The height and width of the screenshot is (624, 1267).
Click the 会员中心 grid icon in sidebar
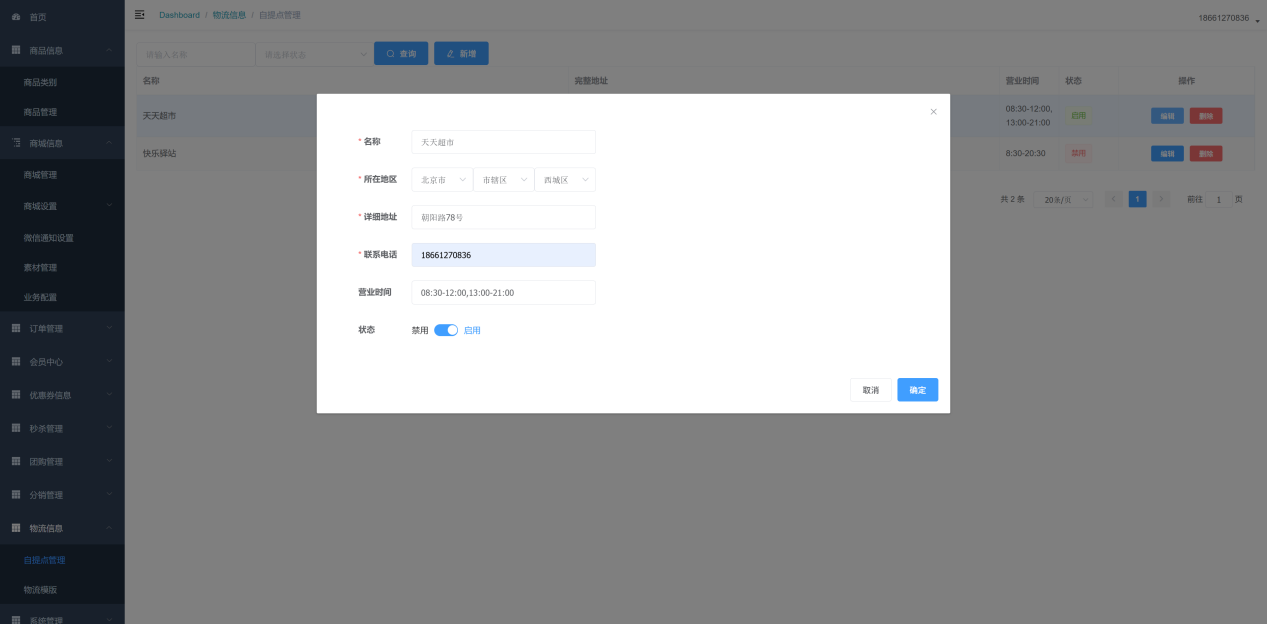[x=16, y=362]
